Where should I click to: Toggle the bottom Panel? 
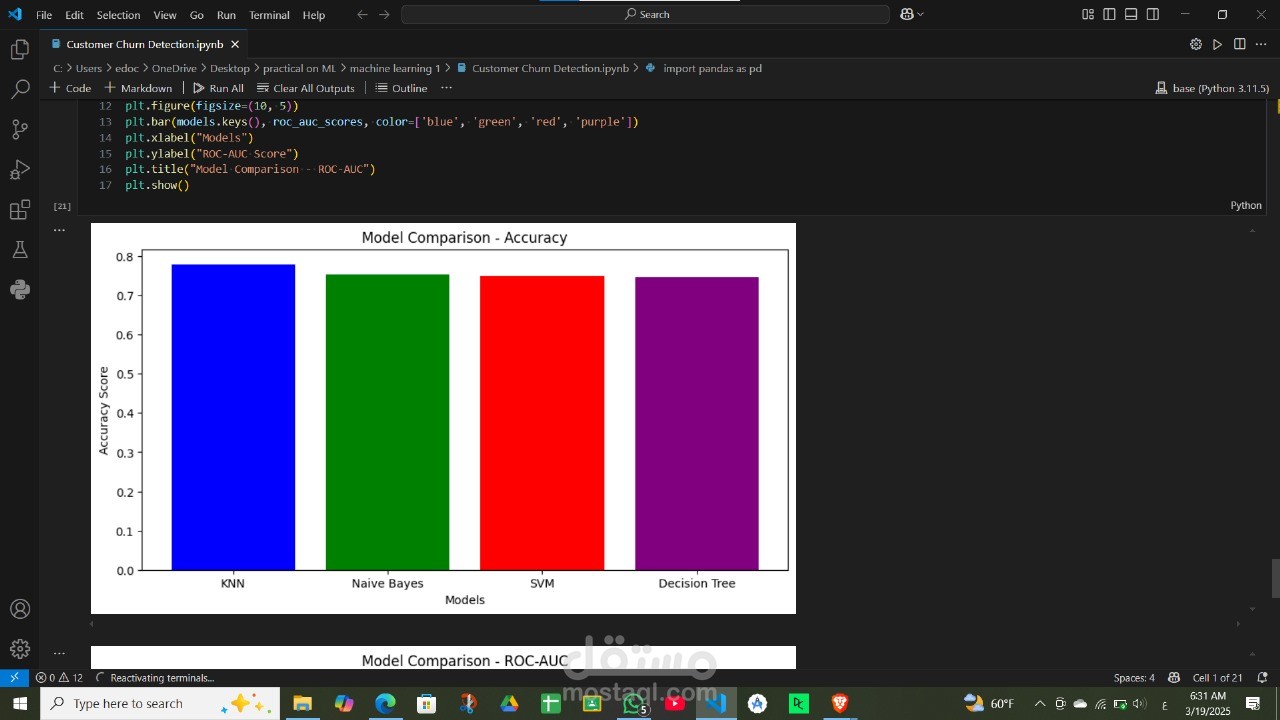(x=1131, y=14)
